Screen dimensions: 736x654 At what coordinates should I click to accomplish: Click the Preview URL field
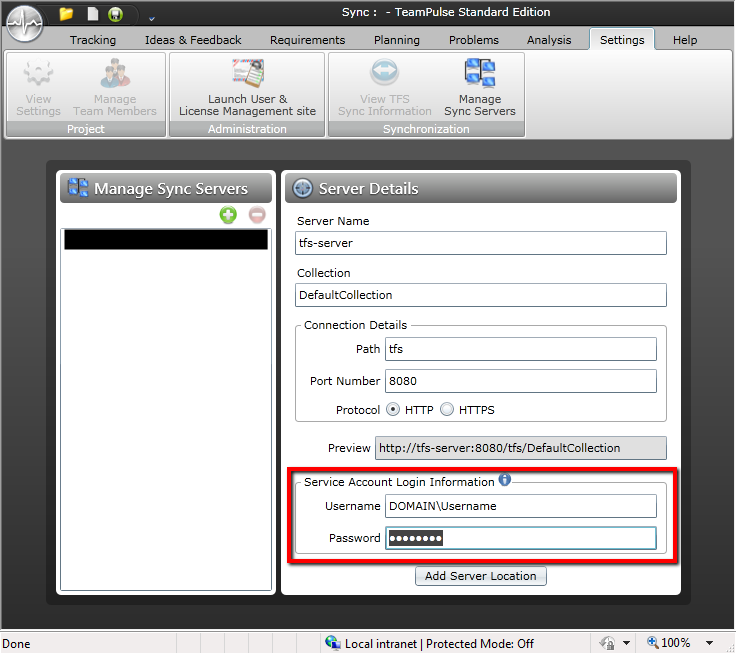pyautogui.click(x=521, y=448)
